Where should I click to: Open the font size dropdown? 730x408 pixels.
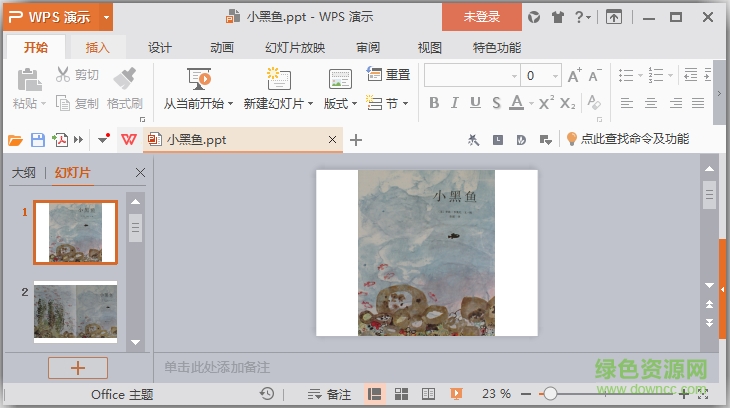[x=555, y=76]
